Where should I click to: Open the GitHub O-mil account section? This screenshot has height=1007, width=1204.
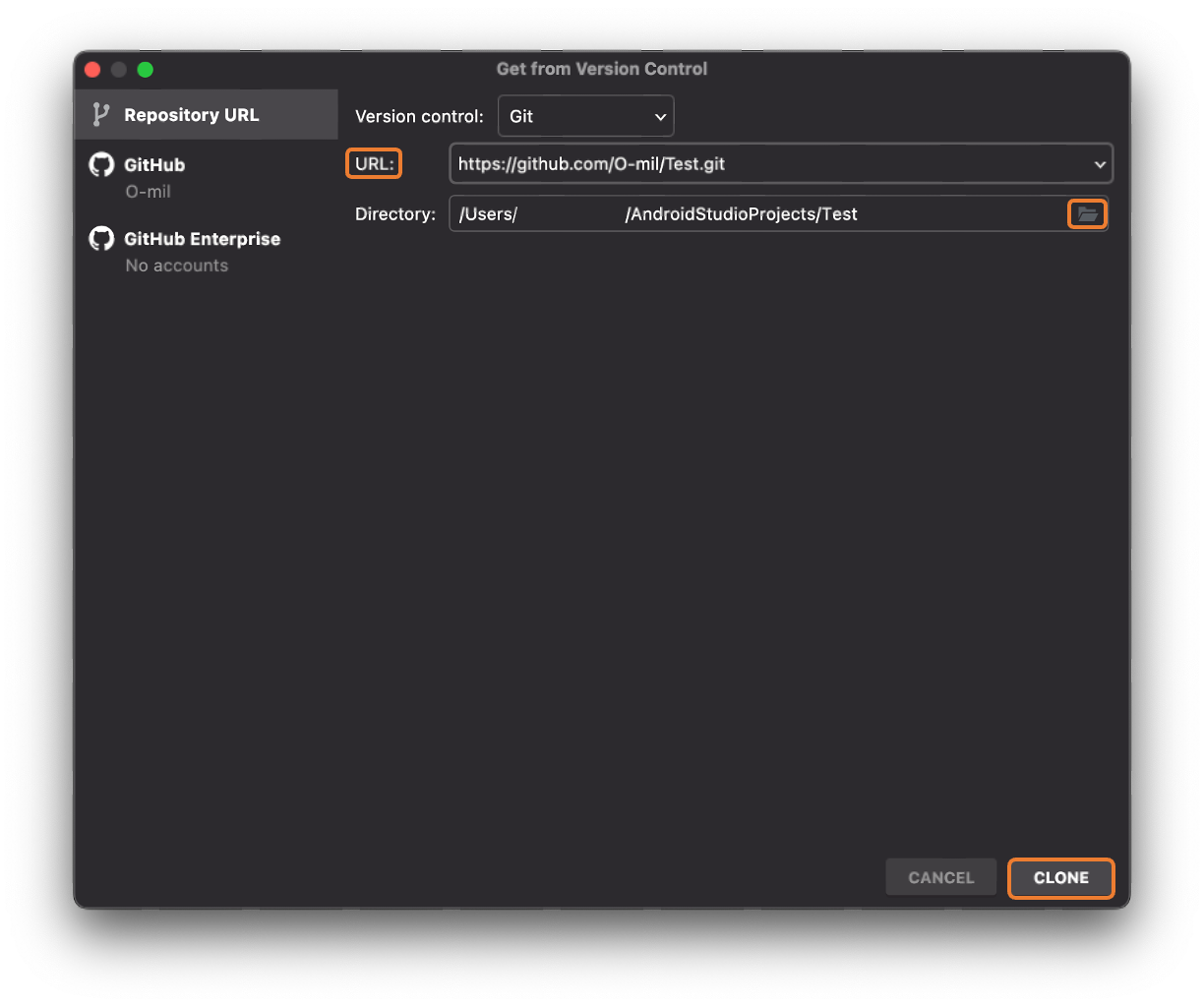pyautogui.click(x=207, y=177)
